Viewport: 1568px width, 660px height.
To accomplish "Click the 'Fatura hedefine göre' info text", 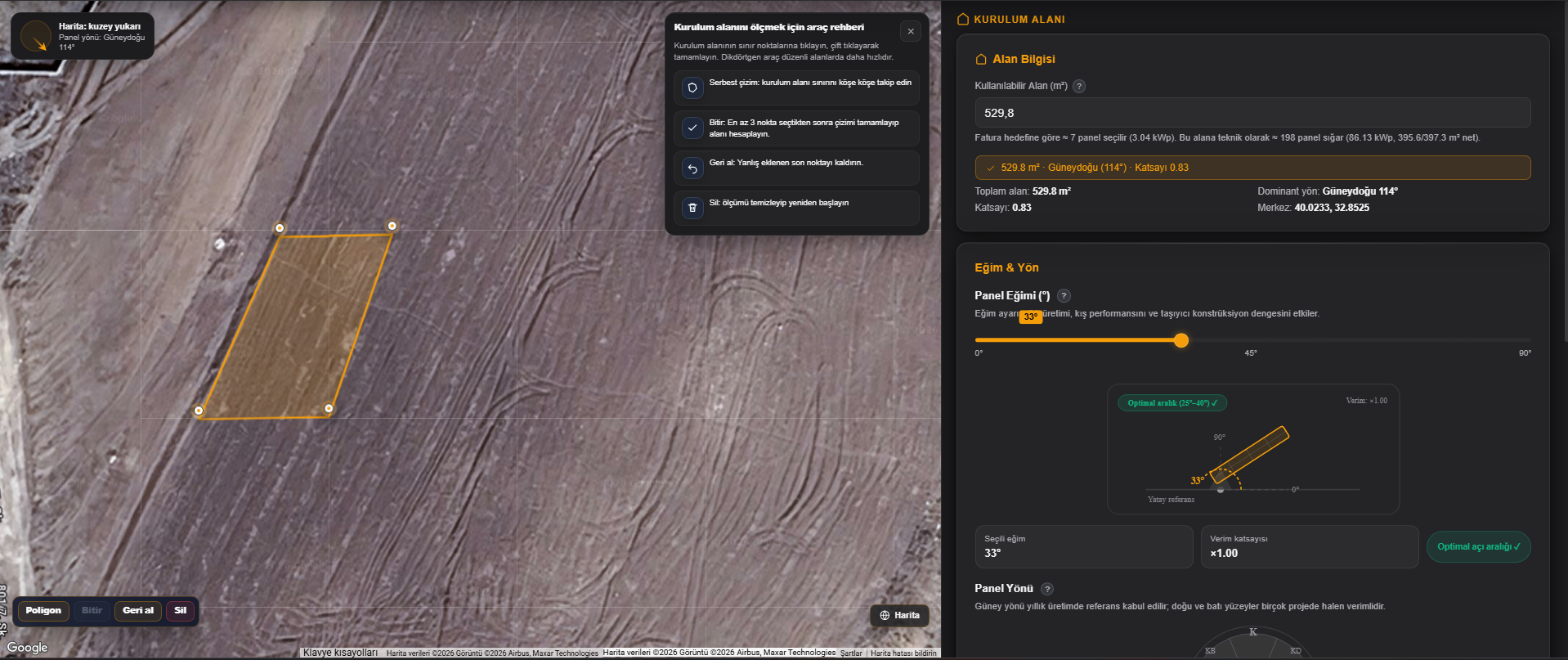I will 1227,138.
